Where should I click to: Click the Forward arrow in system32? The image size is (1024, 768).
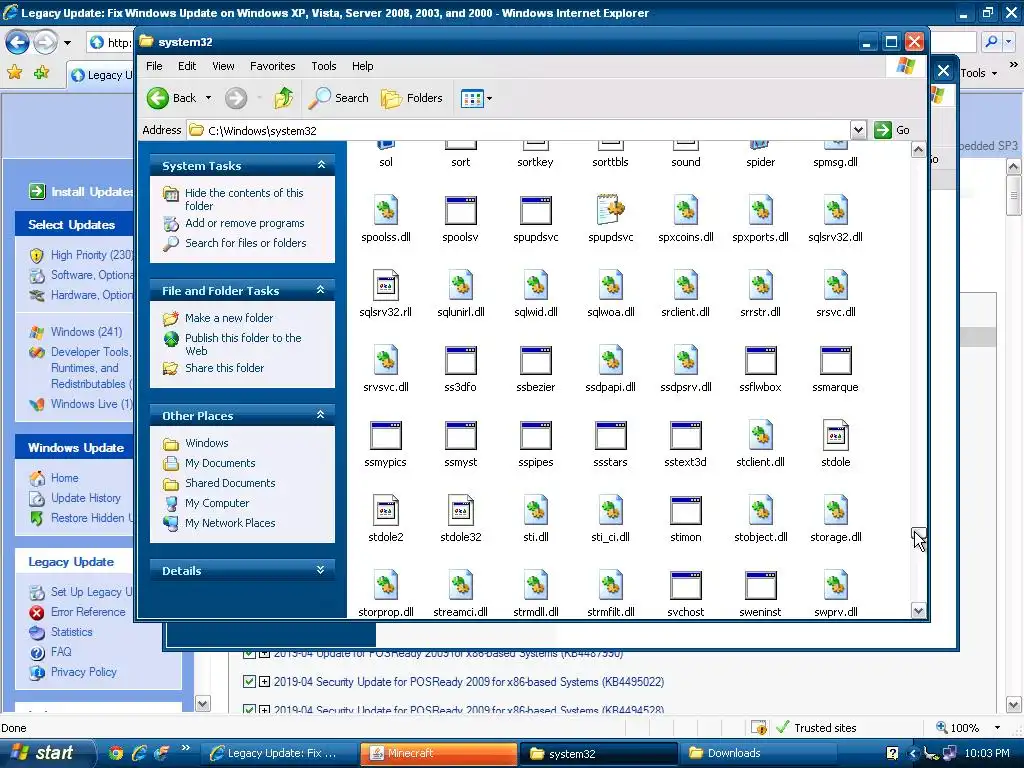tap(236, 98)
